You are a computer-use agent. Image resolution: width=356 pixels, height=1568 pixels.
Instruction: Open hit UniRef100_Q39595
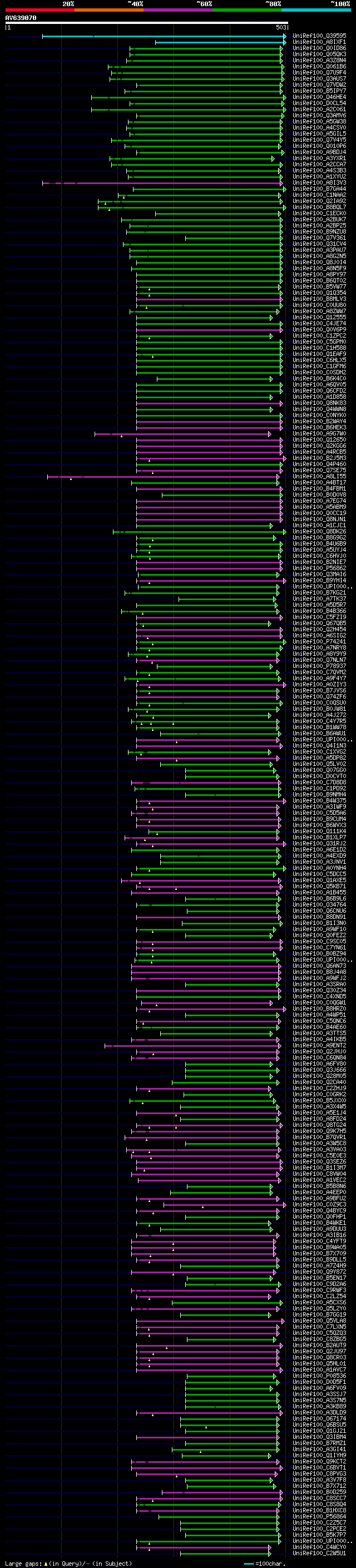pyautogui.click(x=319, y=36)
